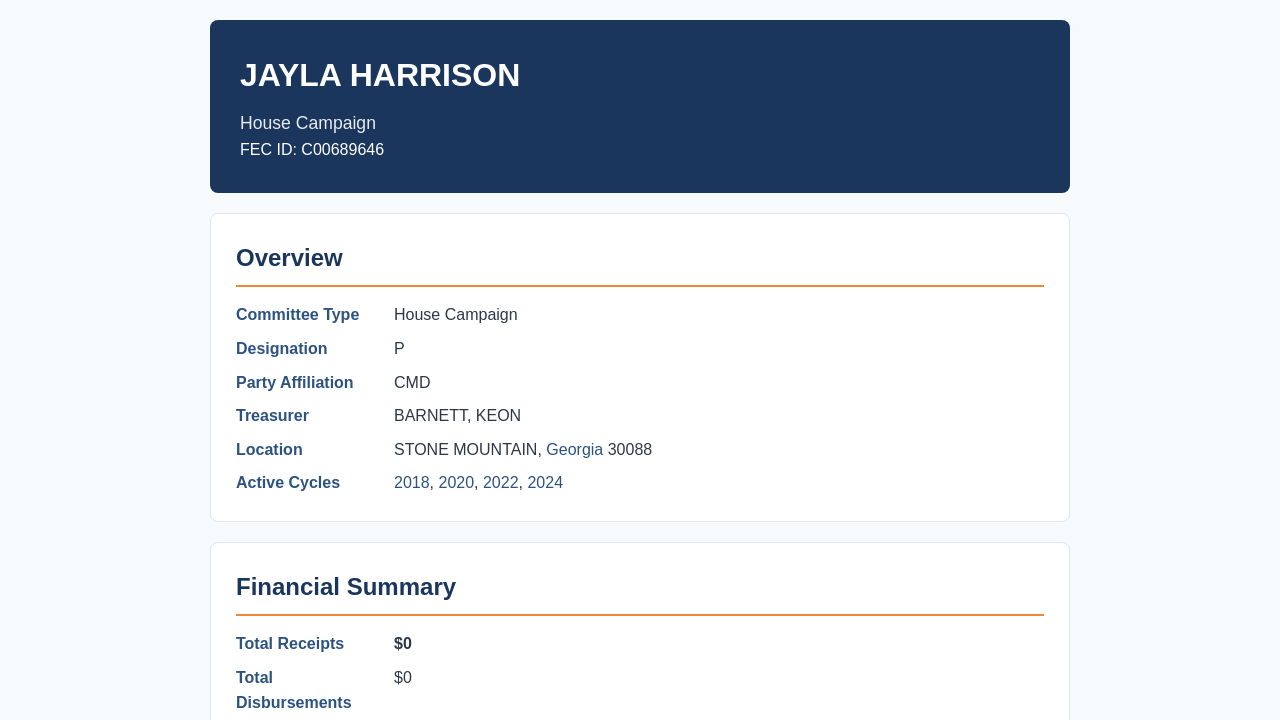Click the Overview section heading
1280x720 pixels.
pyautogui.click(x=289, y=258)
